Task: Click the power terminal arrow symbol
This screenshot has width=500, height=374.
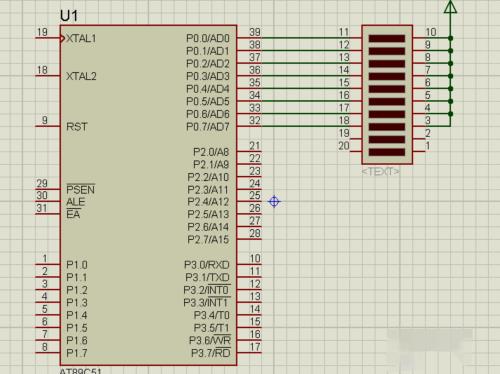Action: (x=450, y=7)
